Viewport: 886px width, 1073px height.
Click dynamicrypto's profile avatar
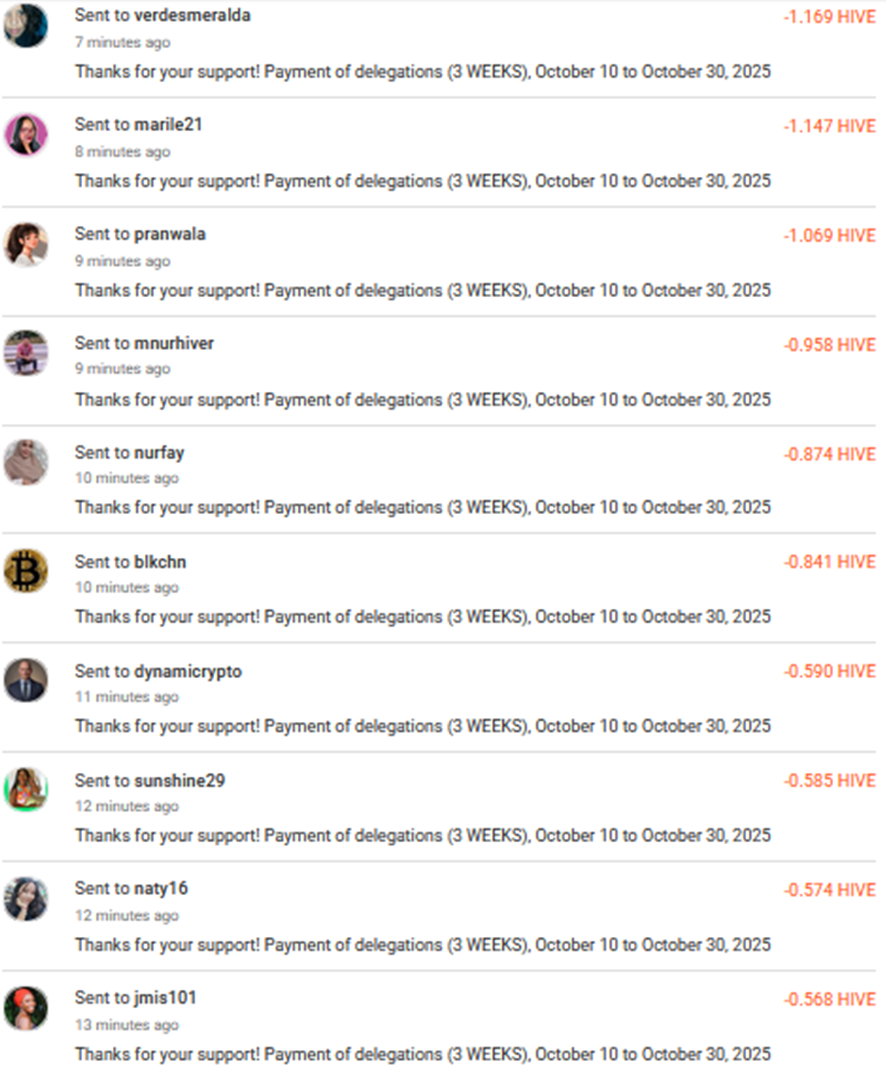pos(25,680)
